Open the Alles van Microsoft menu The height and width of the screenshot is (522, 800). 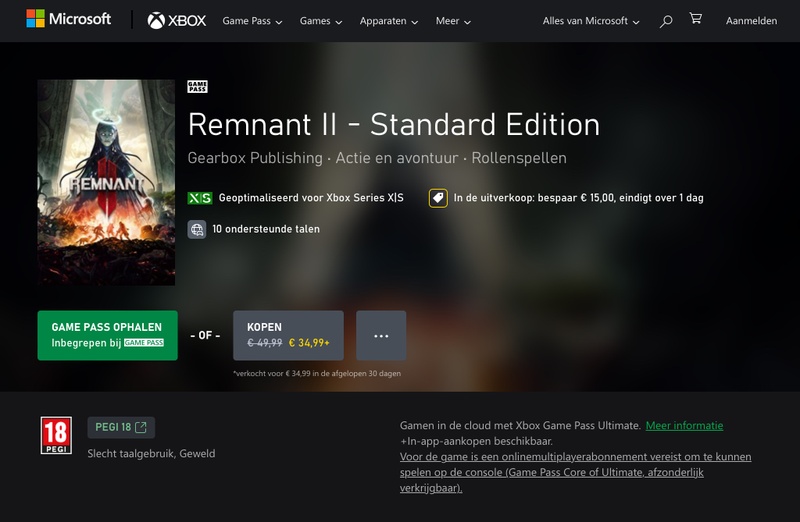tap(591, 21)
